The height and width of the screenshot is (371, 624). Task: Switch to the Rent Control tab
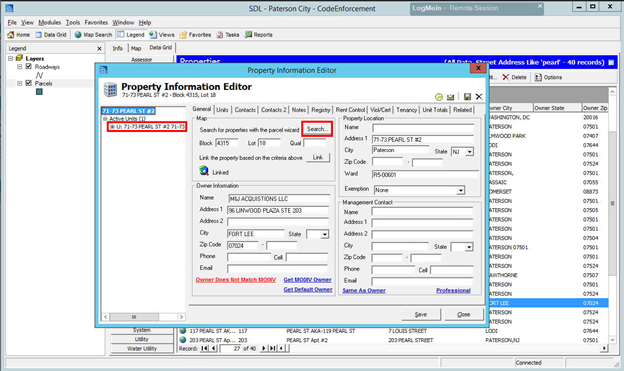[350, 110]
